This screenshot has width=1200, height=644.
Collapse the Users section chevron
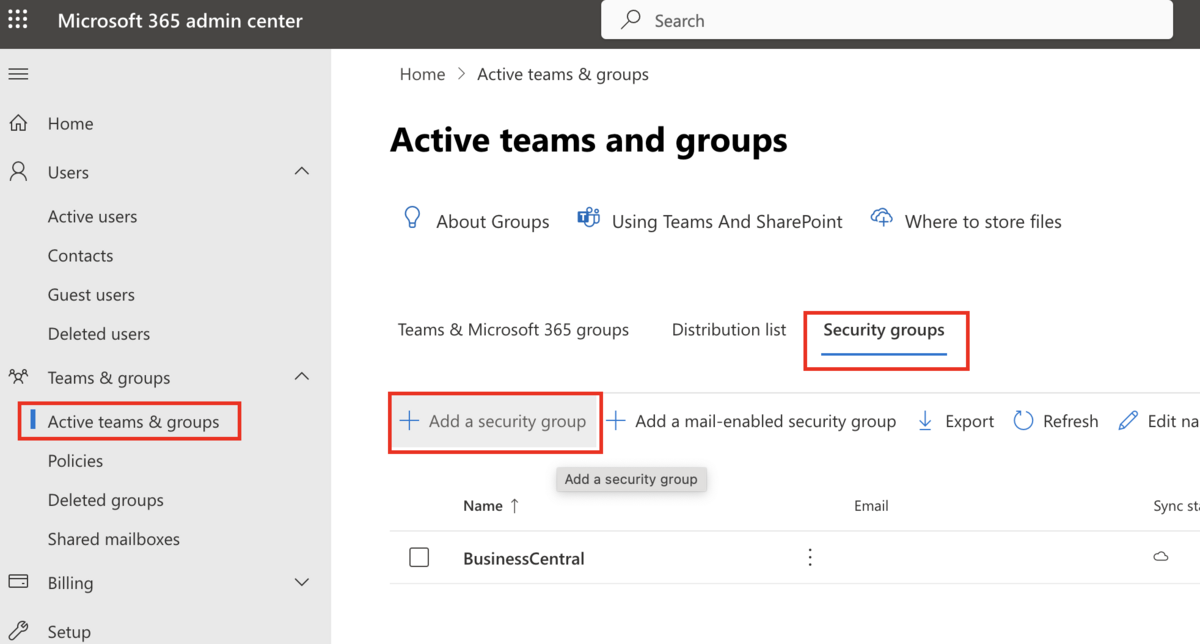[x=302, y=172]
